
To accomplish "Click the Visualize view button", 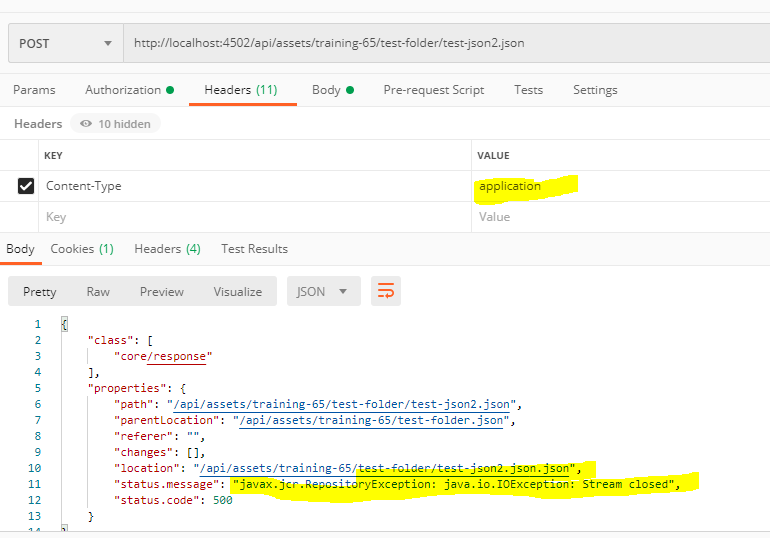I will [x=237, y=291].
